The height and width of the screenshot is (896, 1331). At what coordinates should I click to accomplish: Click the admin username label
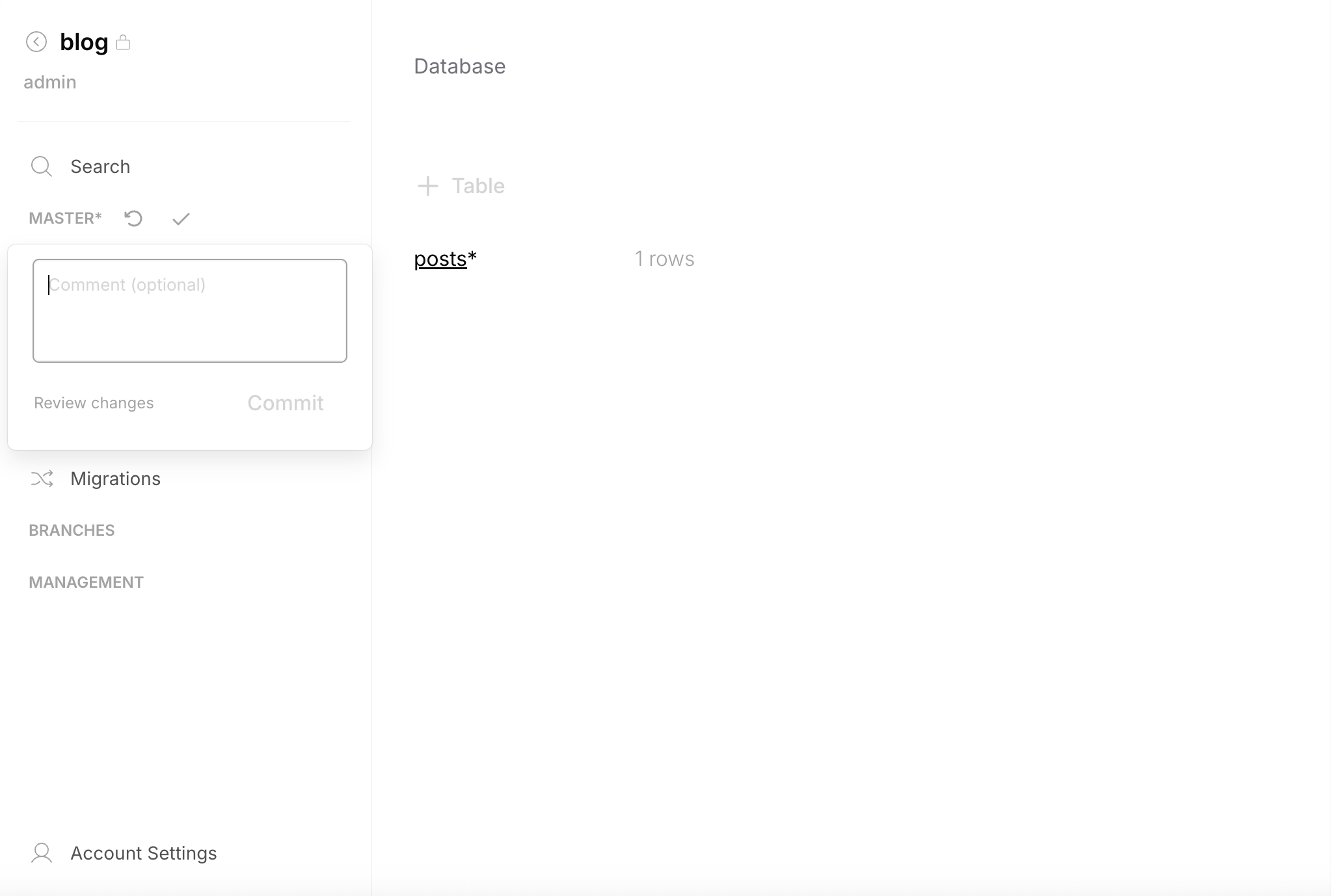(49, 81)
